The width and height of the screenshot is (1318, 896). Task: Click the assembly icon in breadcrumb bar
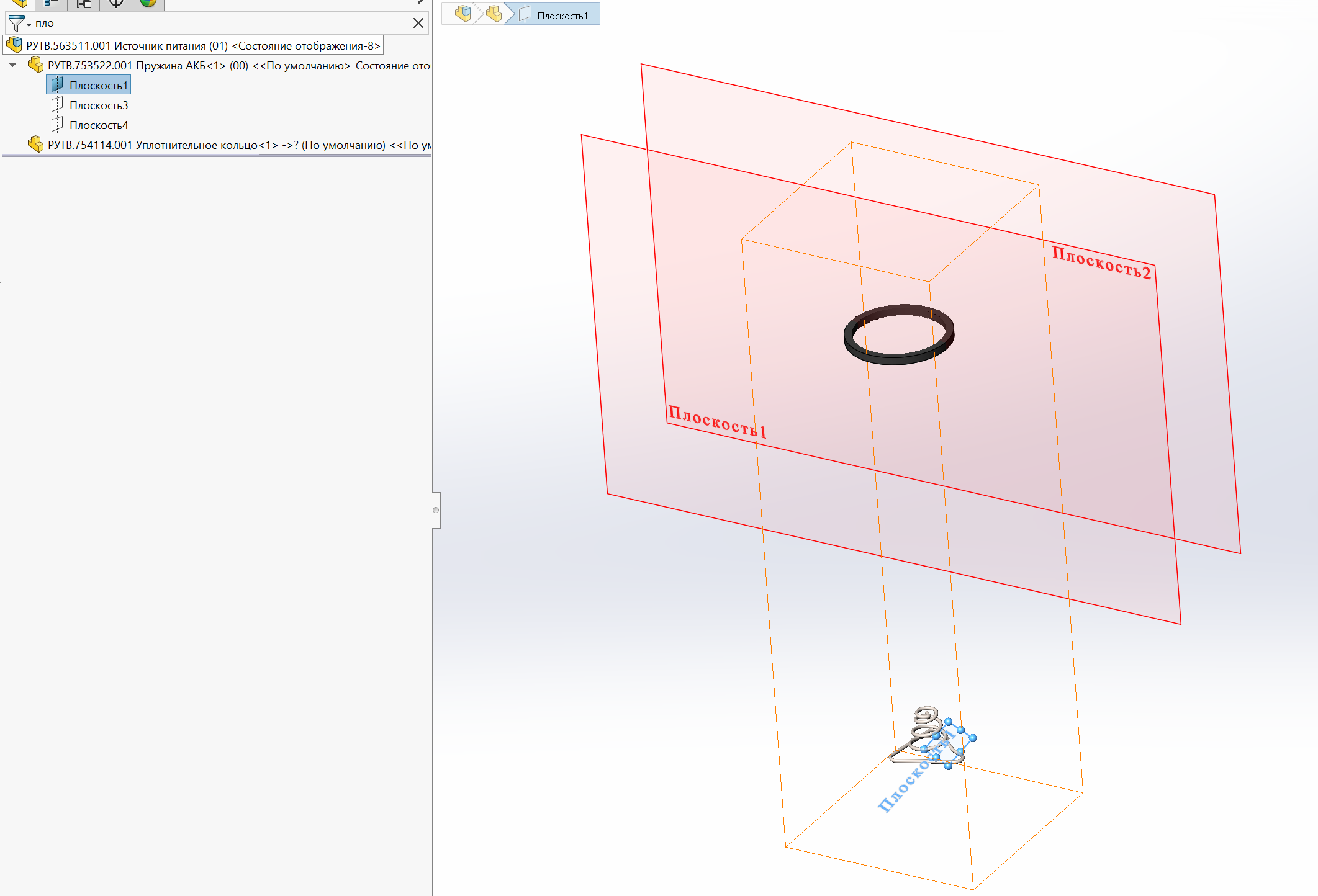point(463,14)
